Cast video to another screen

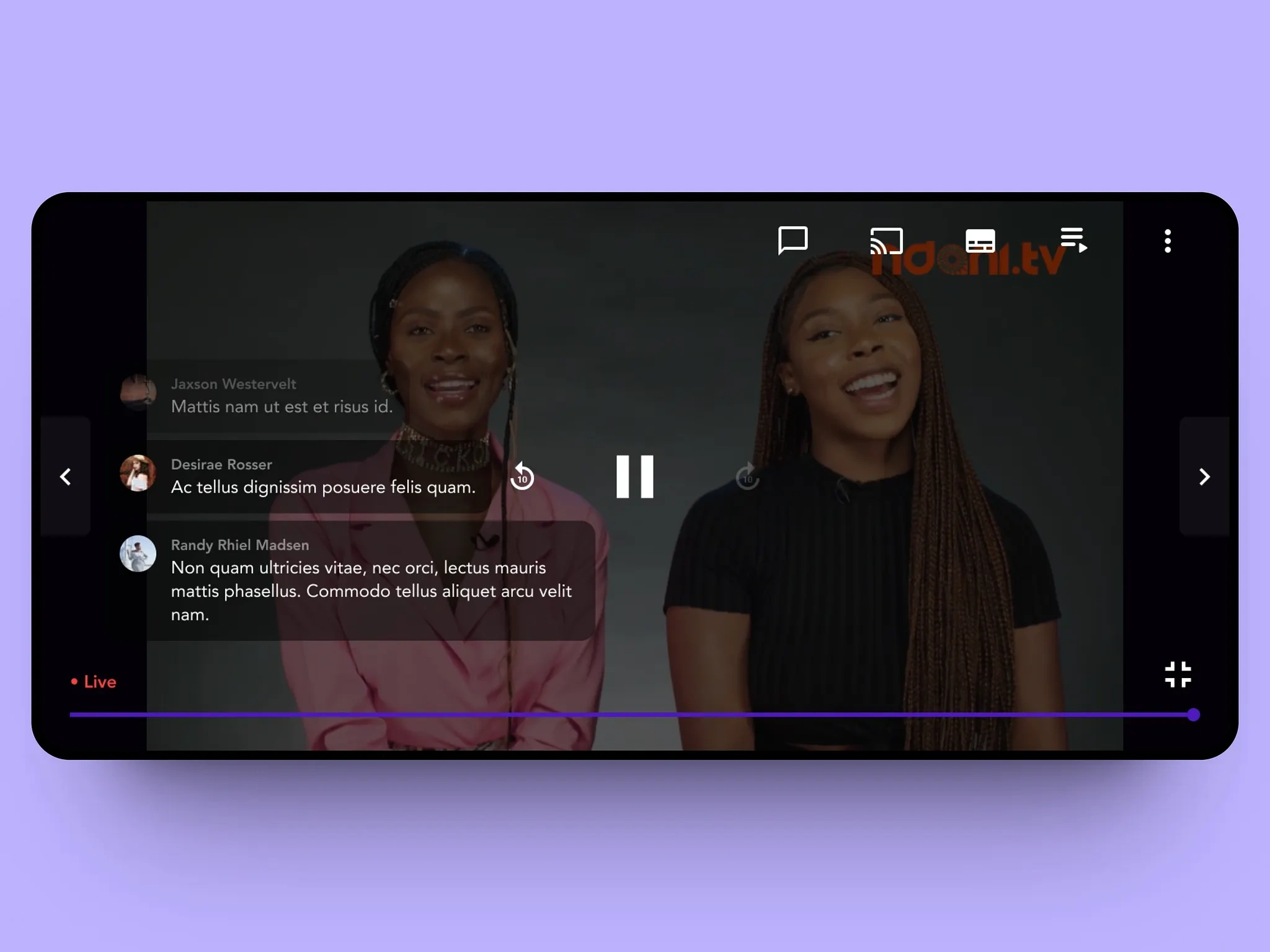[886, 240]
